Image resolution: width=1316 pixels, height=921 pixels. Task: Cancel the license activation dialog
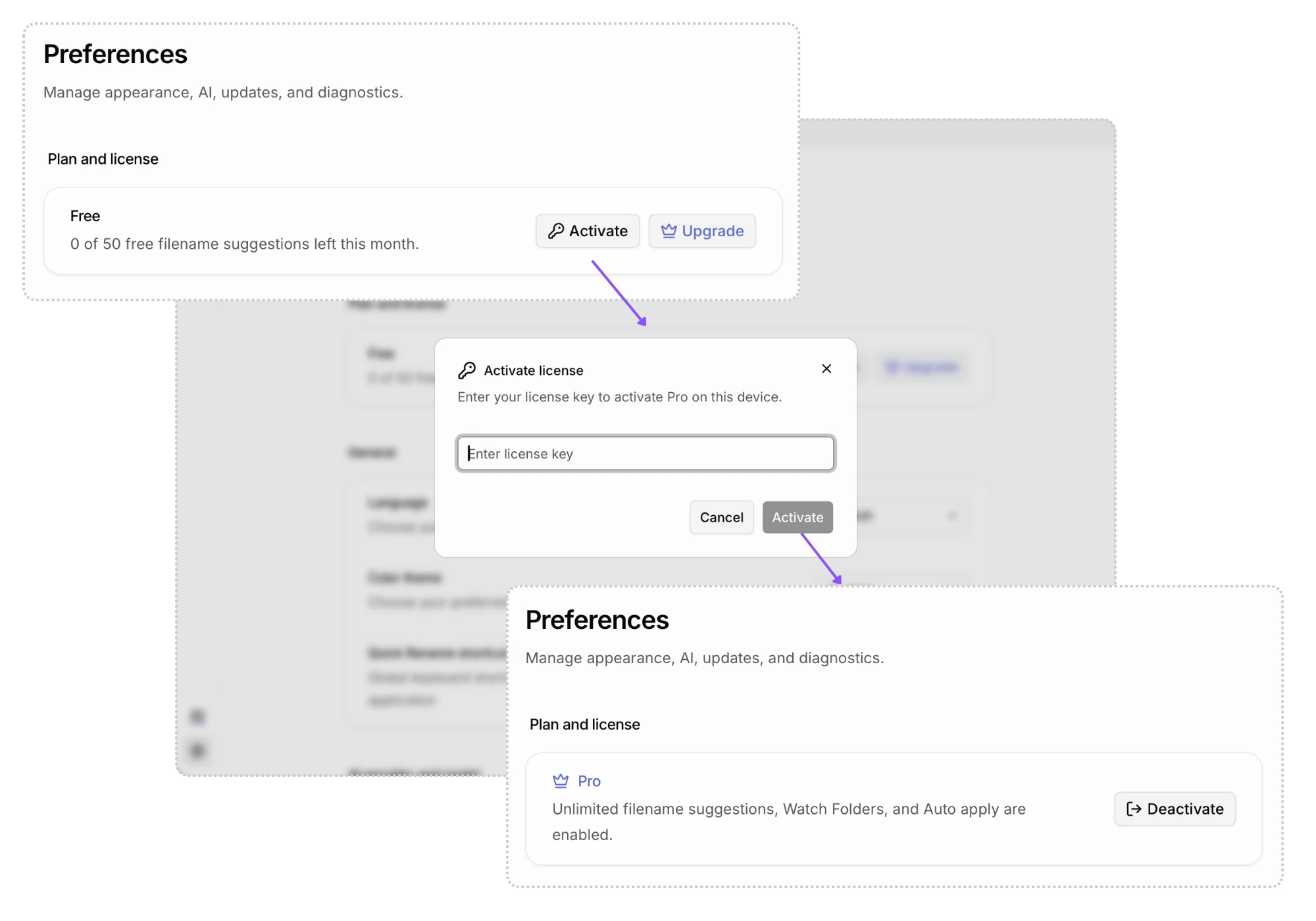tap(721, 517)
